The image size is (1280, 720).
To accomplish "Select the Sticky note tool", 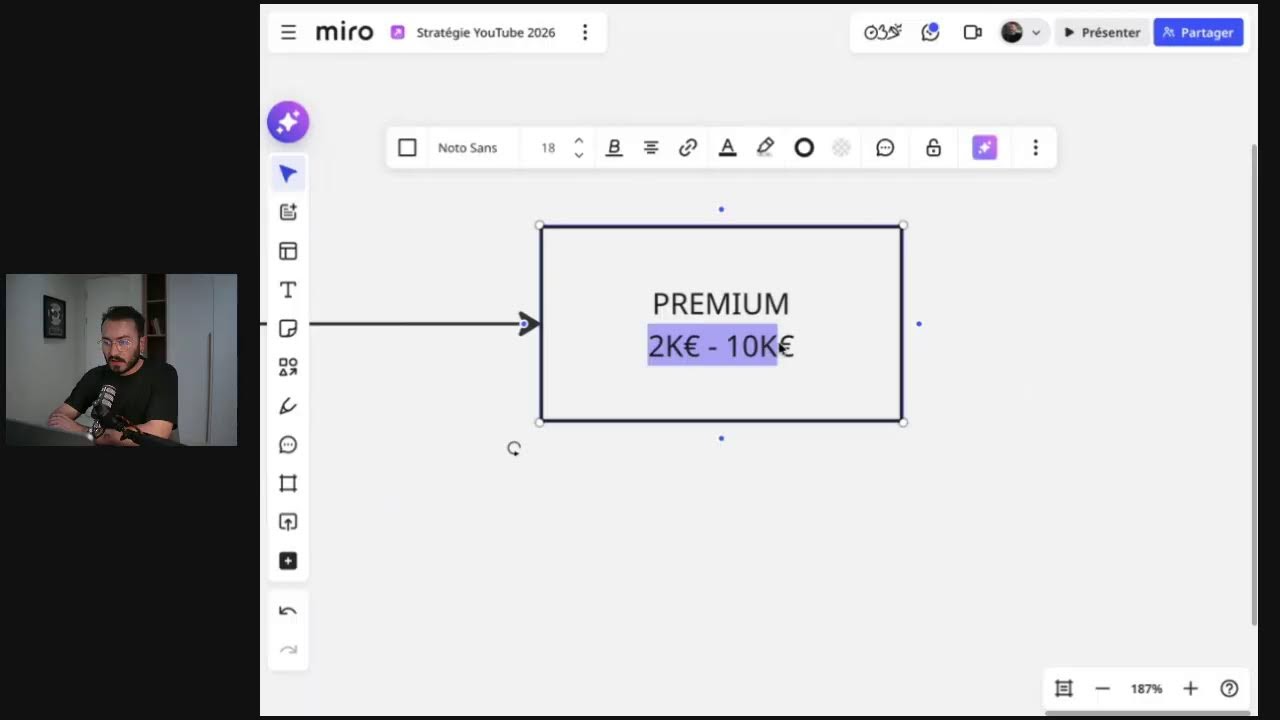I will point(288,328).
